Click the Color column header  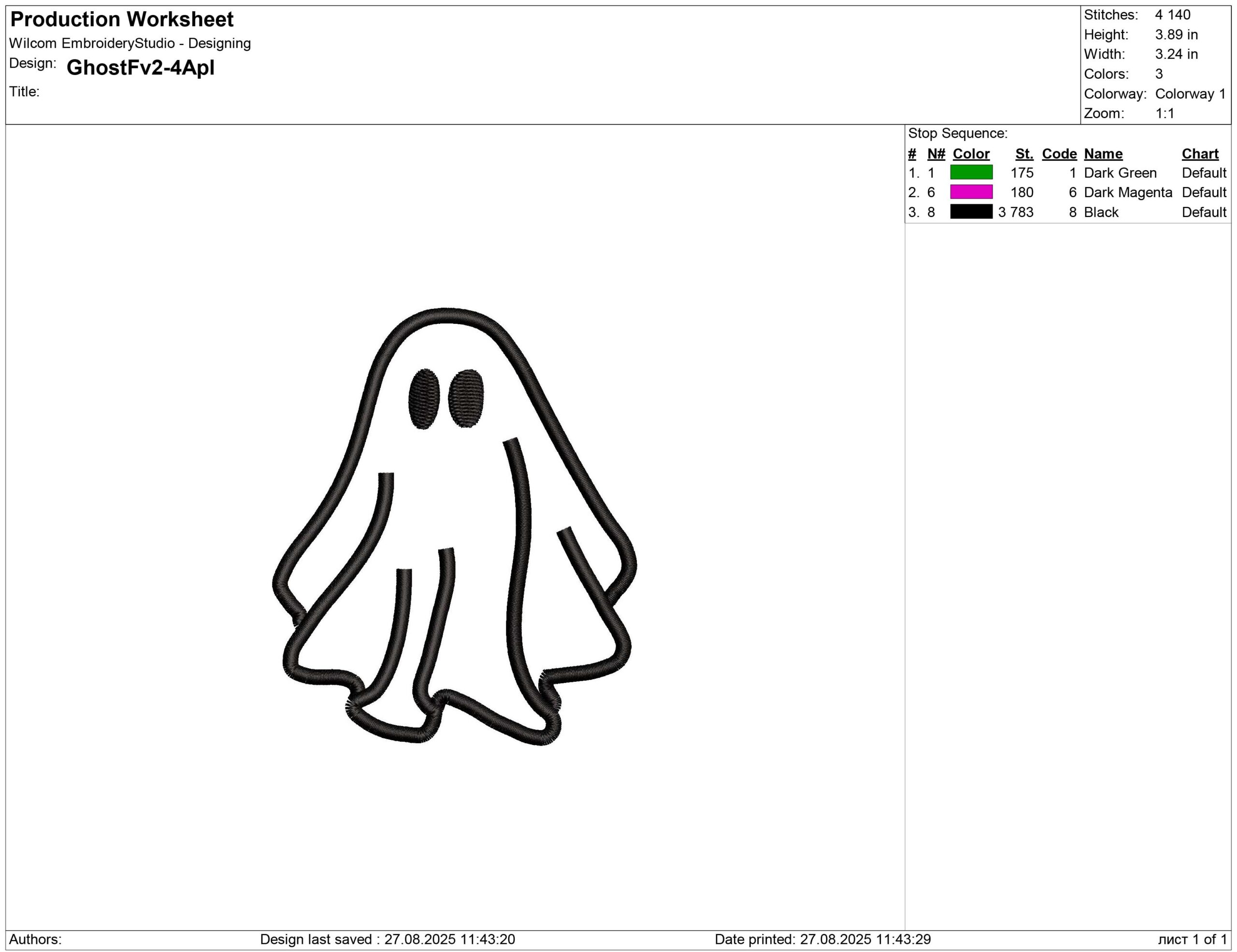point(971,154)
